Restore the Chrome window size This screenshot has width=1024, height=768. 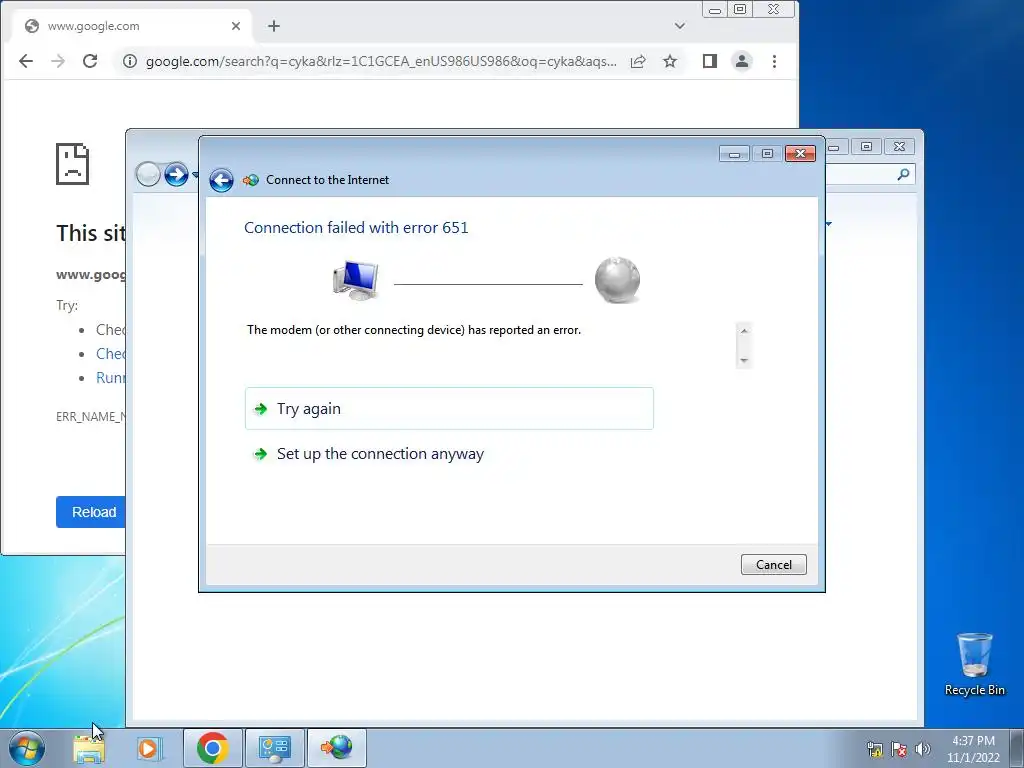click(740, 9)
